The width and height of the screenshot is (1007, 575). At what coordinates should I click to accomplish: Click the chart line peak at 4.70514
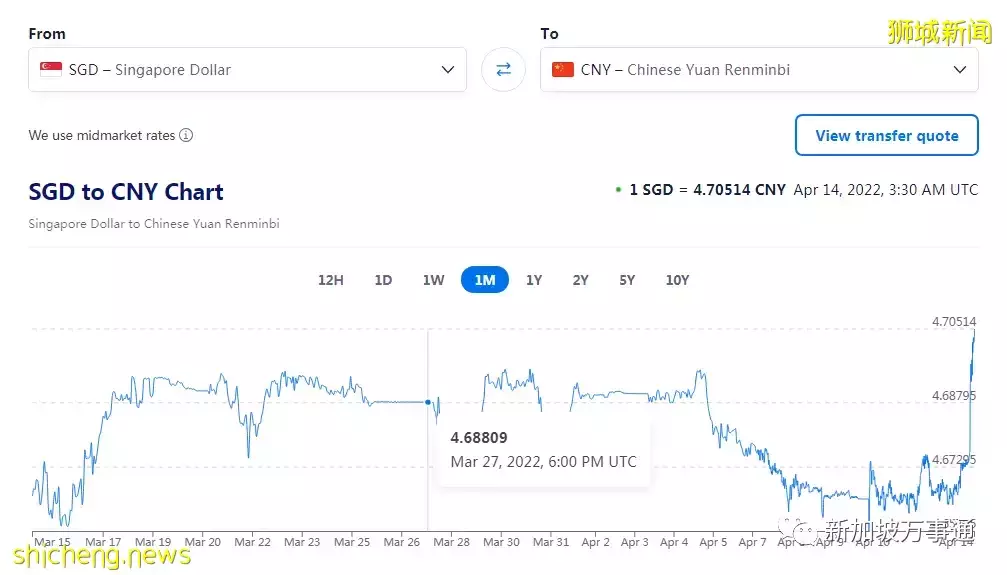tap(975, 330)
